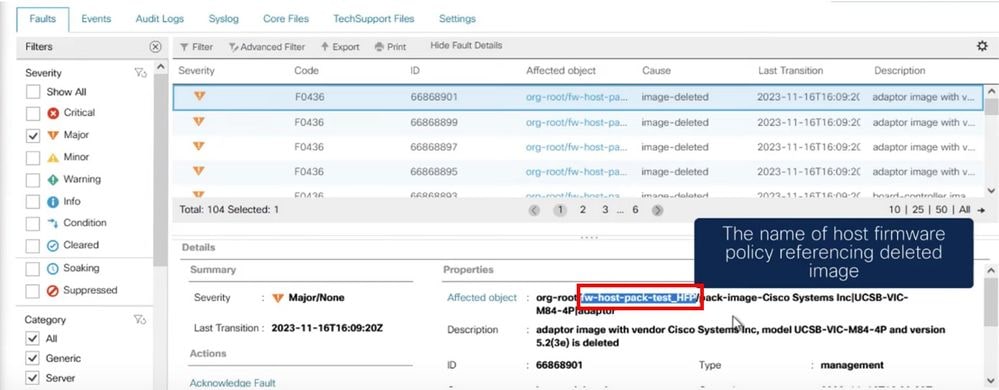Check the Soaking severity checkbox
Image resolution: width=999 pixels, height=390 pixels.
click(32, 268)
